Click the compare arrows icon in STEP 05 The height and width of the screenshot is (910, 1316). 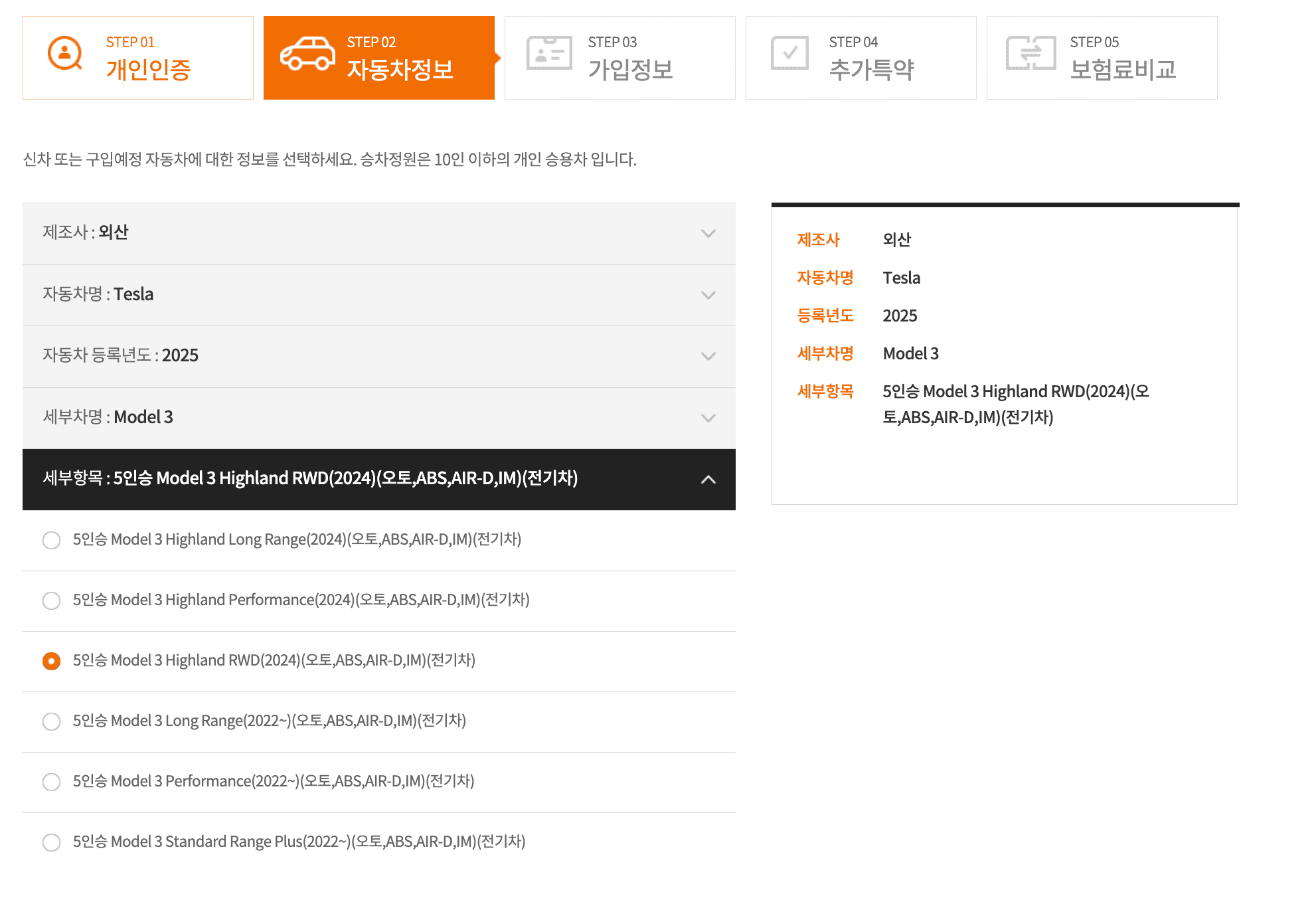[x=1030, y=53]
